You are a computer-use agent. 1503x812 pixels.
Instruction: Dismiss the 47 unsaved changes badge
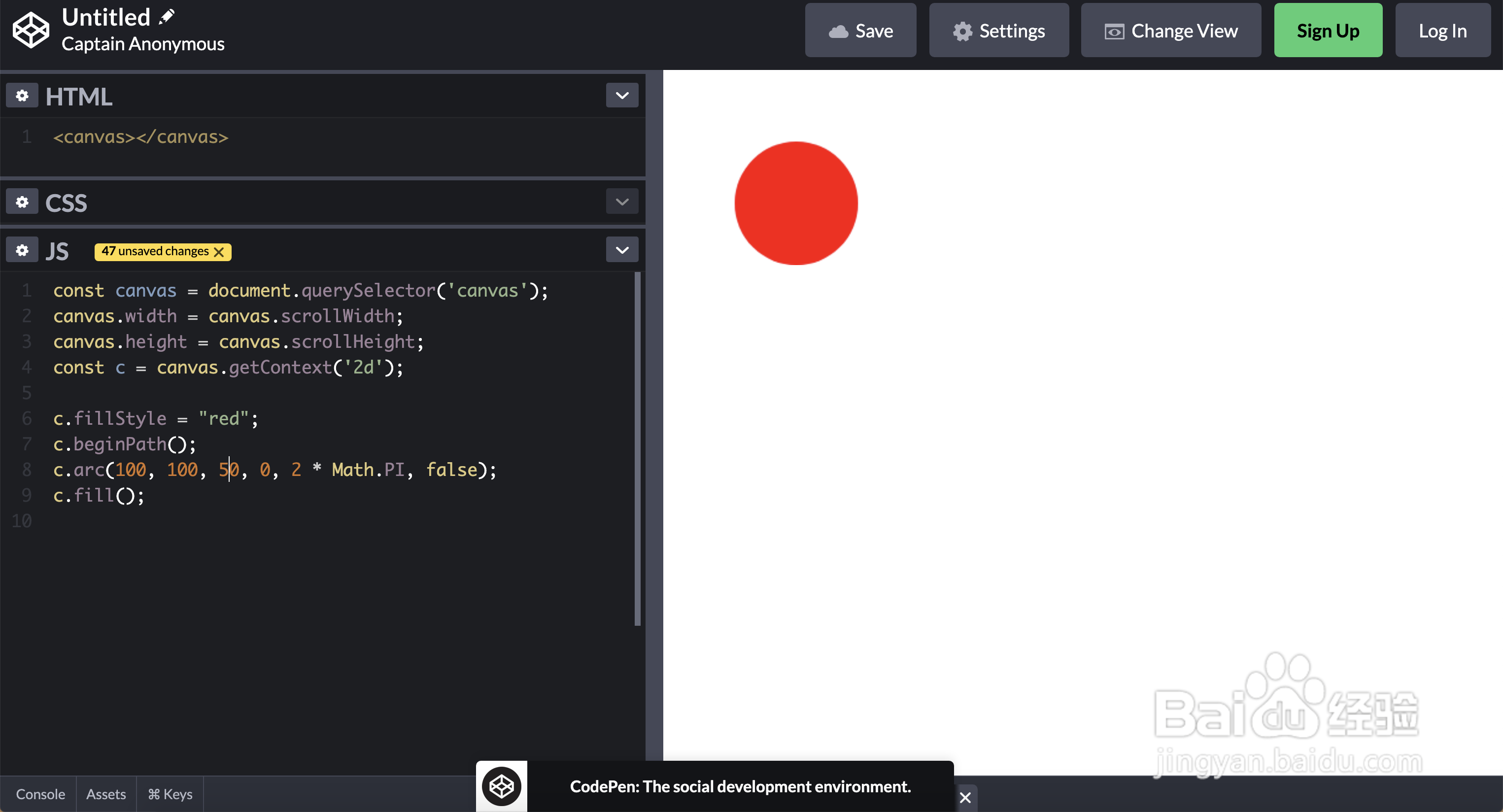219,252
